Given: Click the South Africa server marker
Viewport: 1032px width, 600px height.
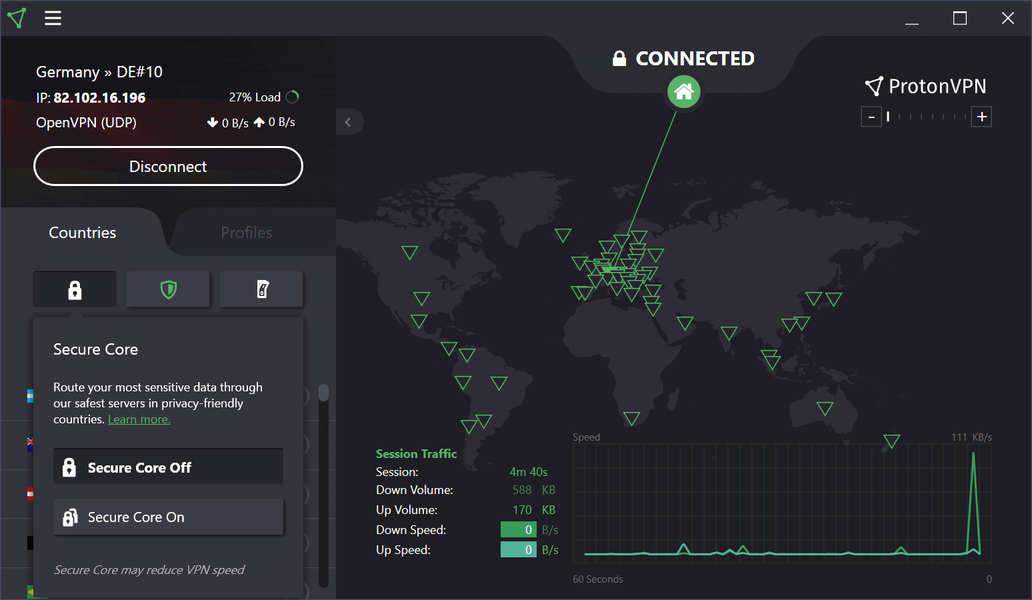Looking at the screenshot, I should pyautogui.click(x=632, y=418).
